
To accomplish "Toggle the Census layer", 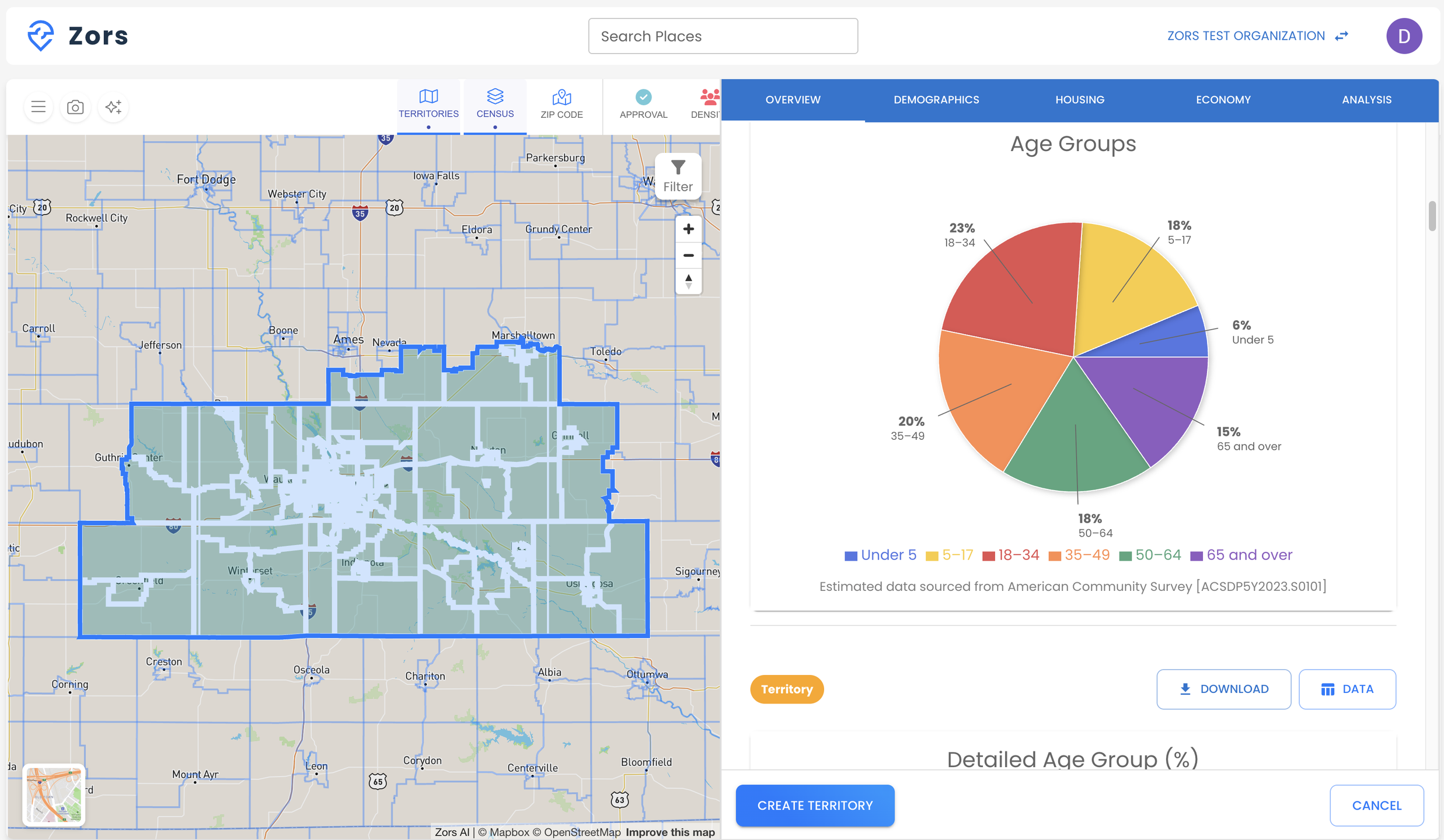I will (495, 104).
